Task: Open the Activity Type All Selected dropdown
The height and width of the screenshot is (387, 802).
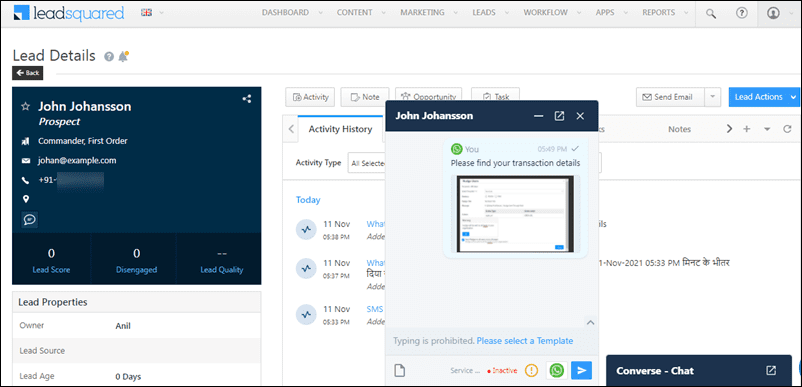Action: 367,163
